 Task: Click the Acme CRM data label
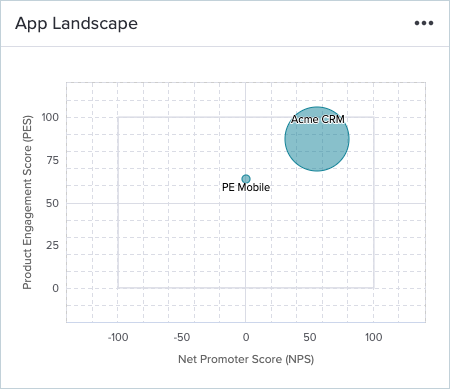[x=318, y=119]
